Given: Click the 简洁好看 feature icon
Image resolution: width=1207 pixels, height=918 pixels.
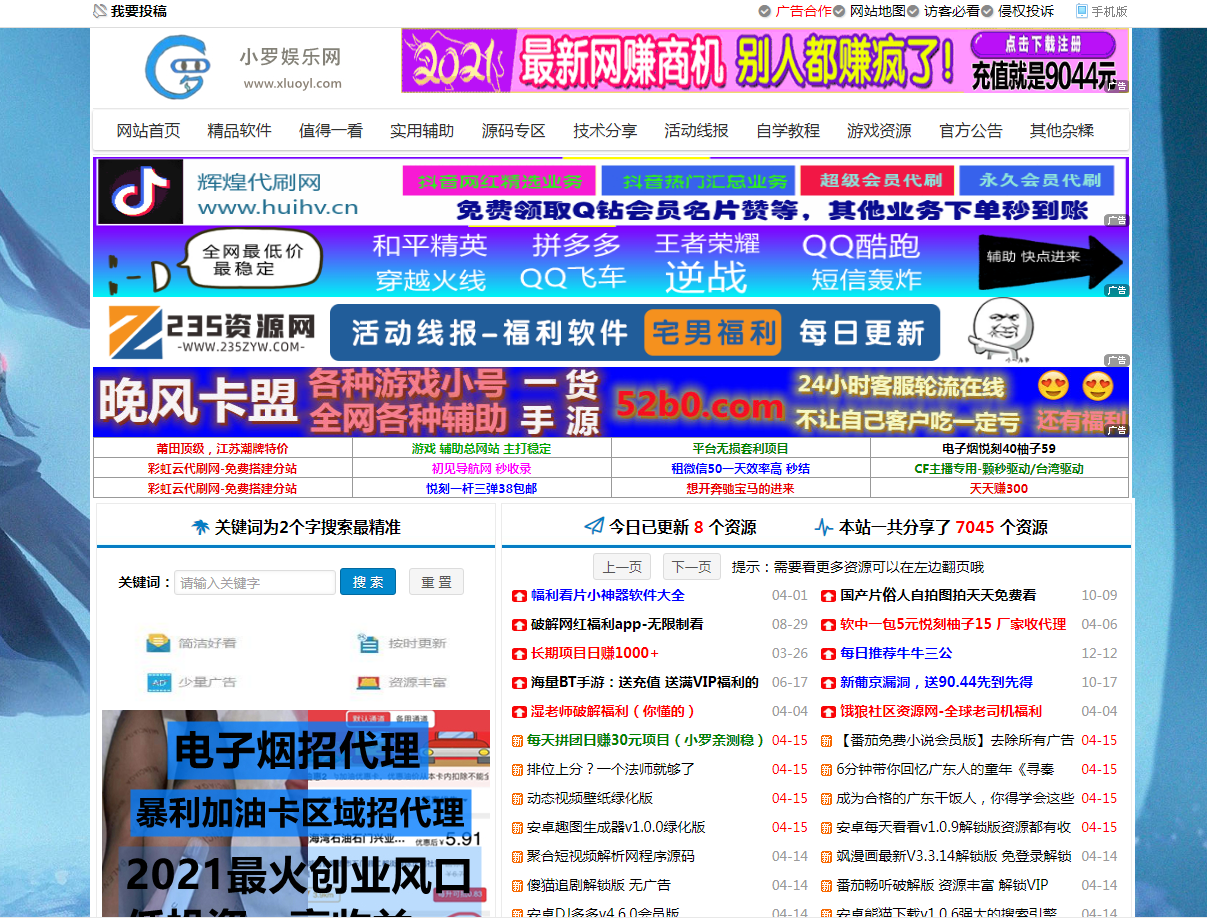Looking at the screenshot, I should point(157,643).
